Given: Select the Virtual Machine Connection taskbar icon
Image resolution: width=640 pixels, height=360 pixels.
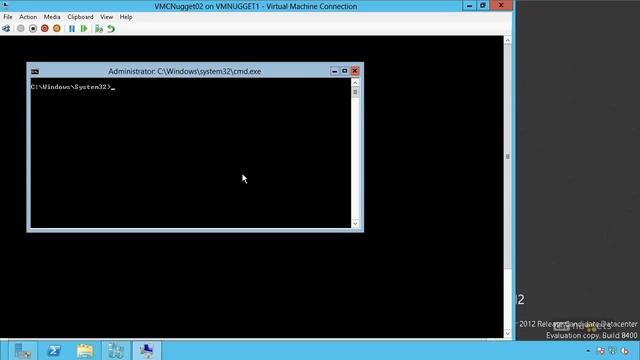Looking at the screenshot, I should [147, 351].
